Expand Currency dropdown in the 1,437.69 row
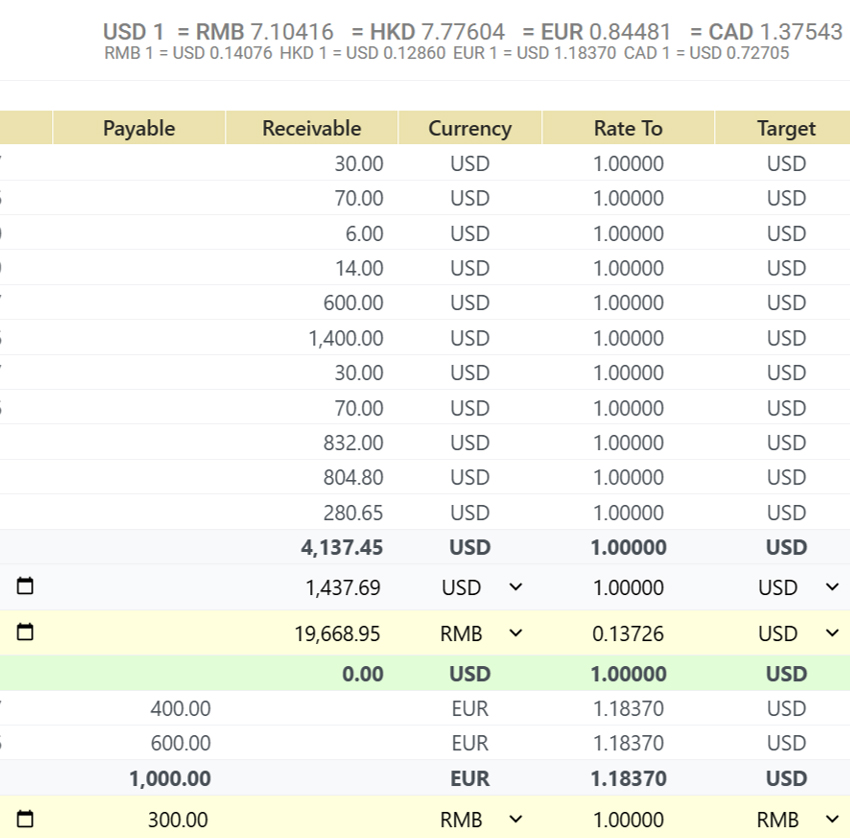The width and height of the screenshot is (850, 838). click(515, 587)
